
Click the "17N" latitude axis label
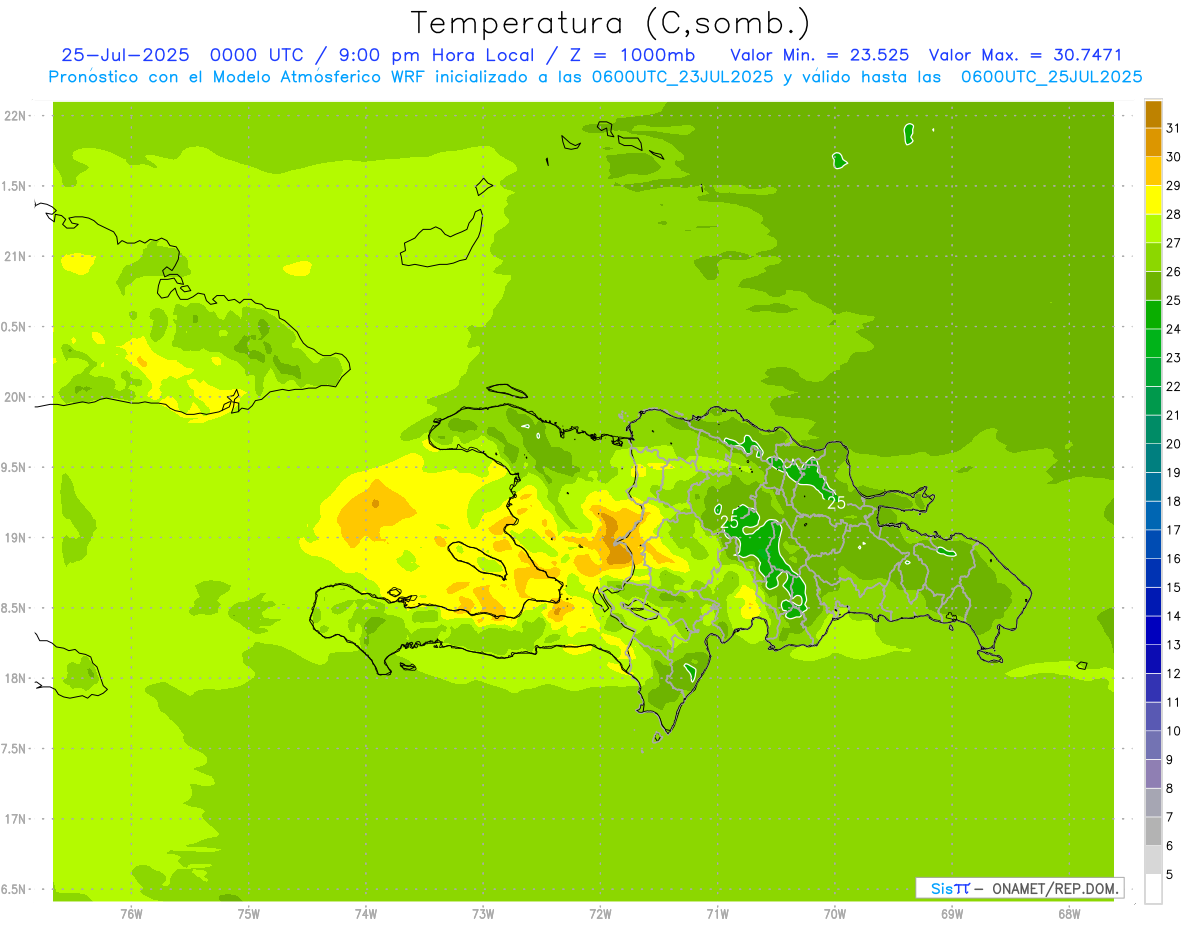pyautogui.click(x=16, y=819)
